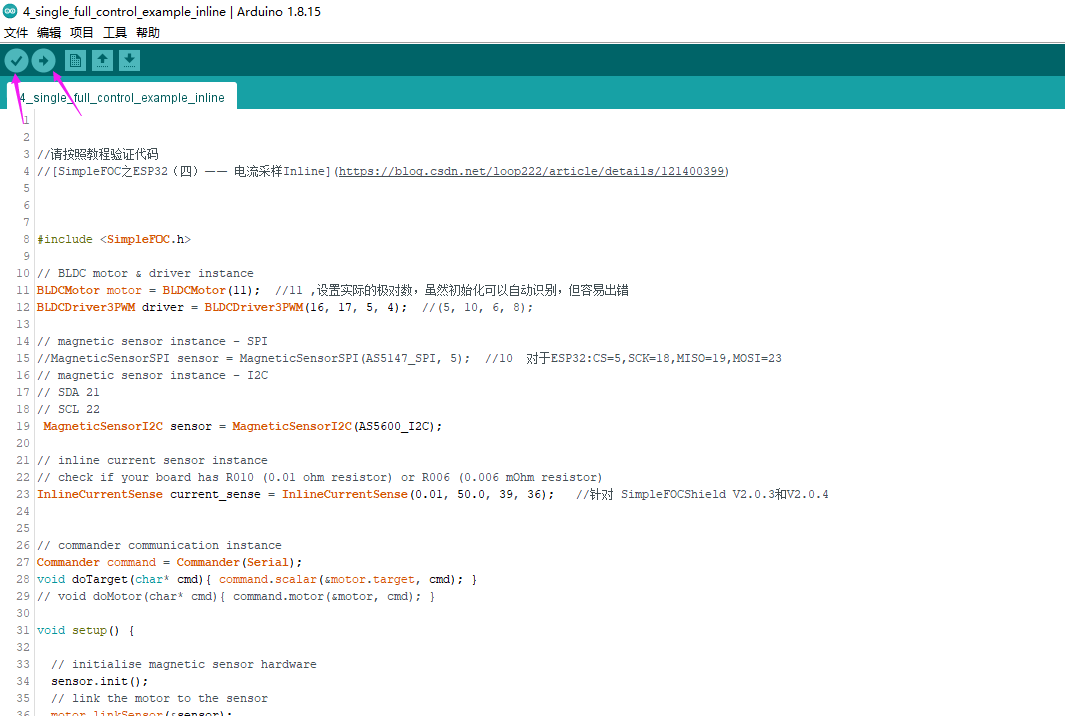Save the sketch using the toolbar icon

click(129, 60)
